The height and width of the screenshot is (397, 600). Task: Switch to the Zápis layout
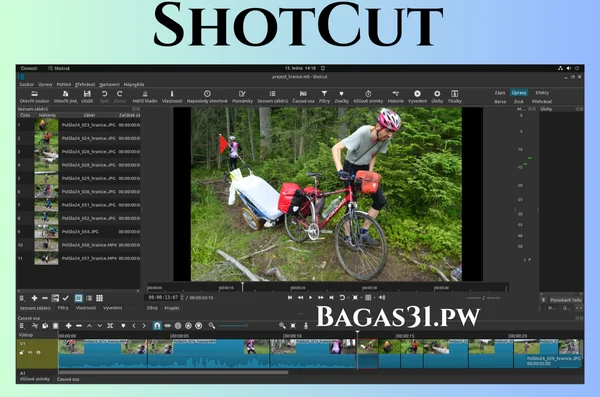pos(500,93)
